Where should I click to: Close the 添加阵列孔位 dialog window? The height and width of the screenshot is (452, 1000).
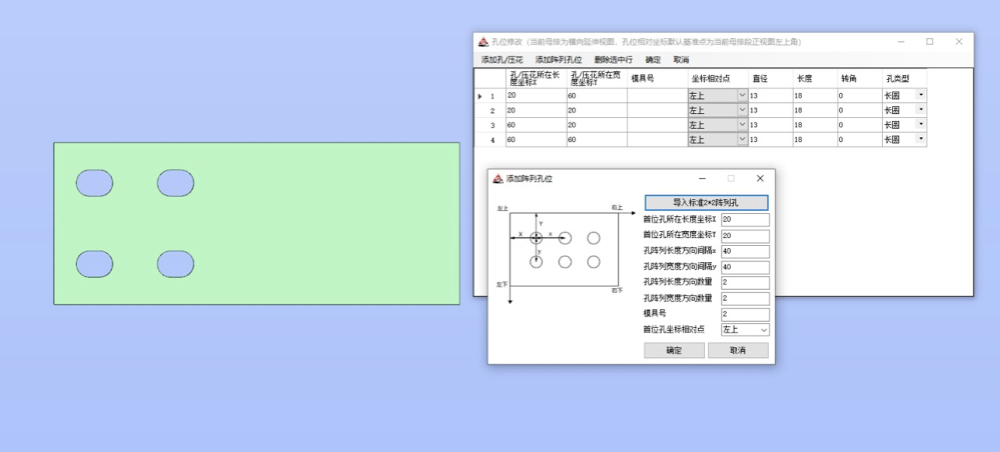pos(760,178)
